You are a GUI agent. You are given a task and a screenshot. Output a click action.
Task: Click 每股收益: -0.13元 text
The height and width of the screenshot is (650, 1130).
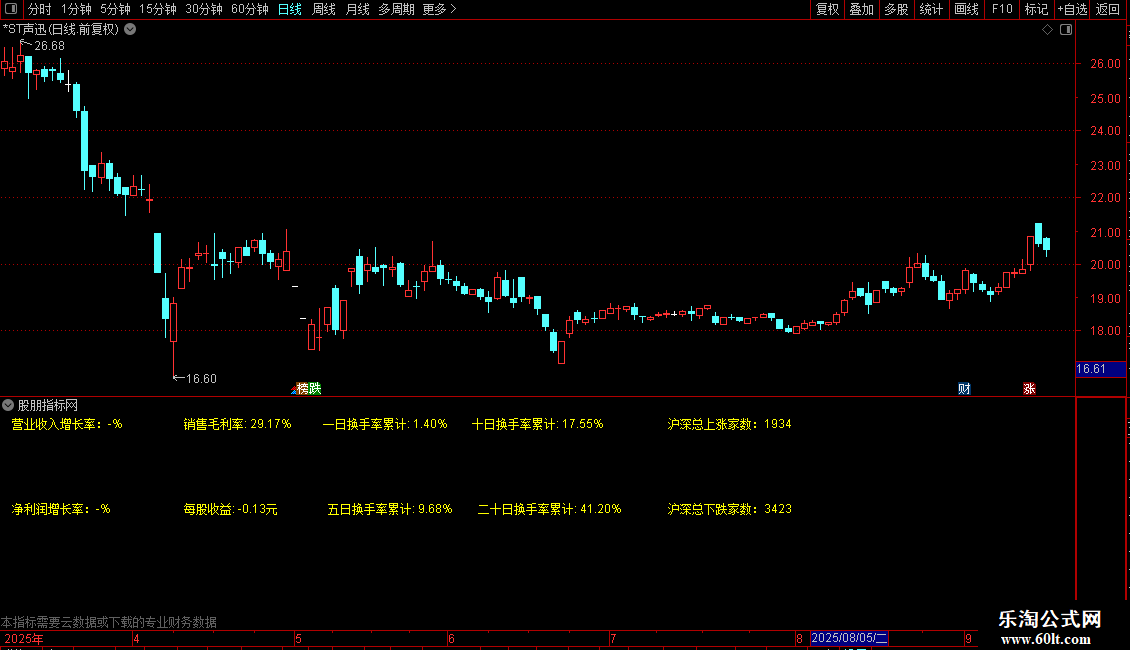(x=230, y=509)
